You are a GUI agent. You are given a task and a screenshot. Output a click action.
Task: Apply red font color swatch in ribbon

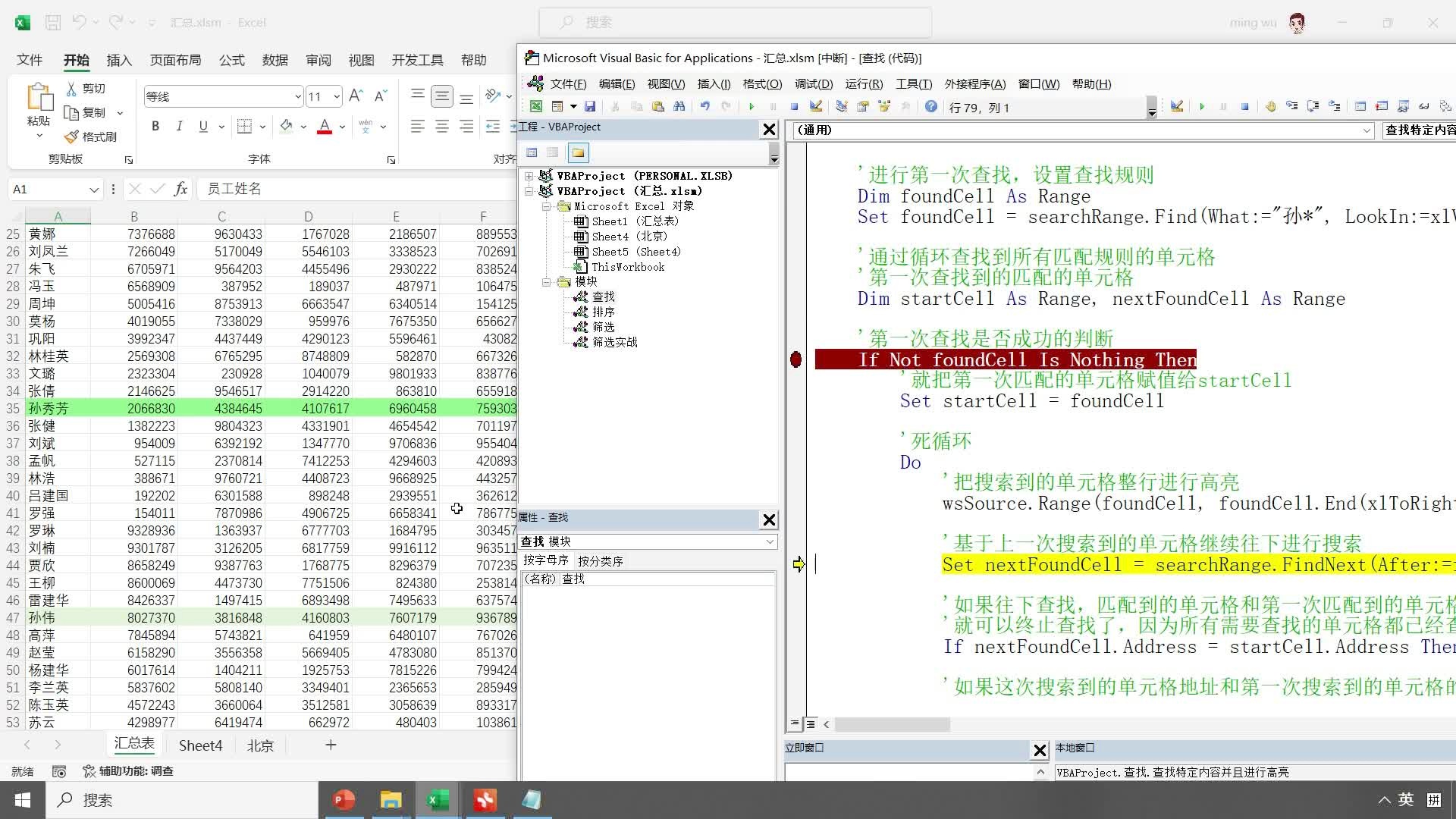(325, 127)
